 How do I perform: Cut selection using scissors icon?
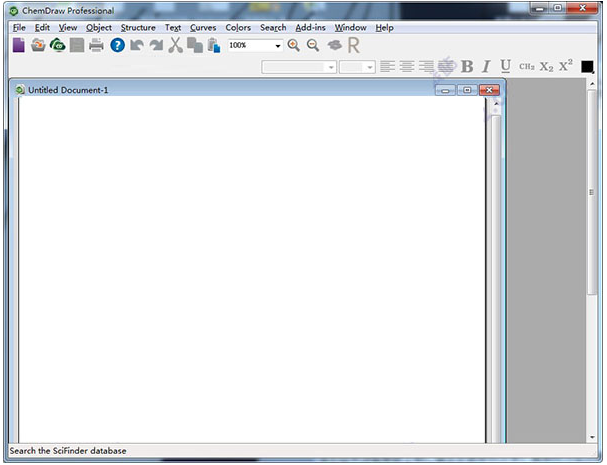176,45
